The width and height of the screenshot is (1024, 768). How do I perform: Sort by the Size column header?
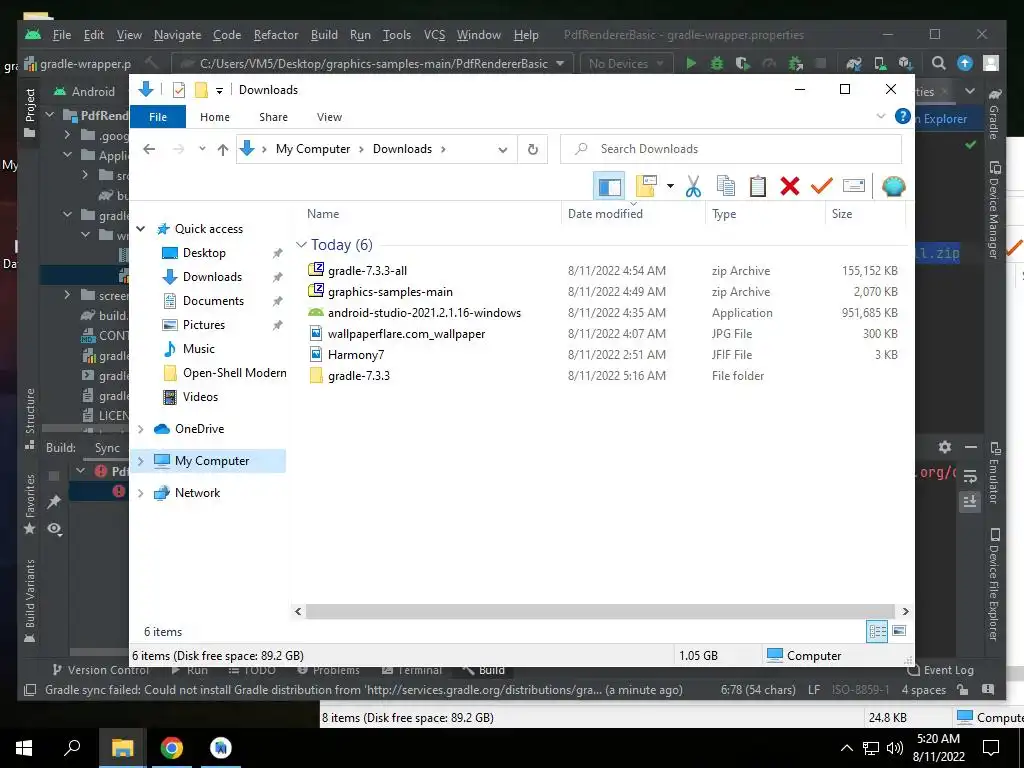(x=842, y=214)
